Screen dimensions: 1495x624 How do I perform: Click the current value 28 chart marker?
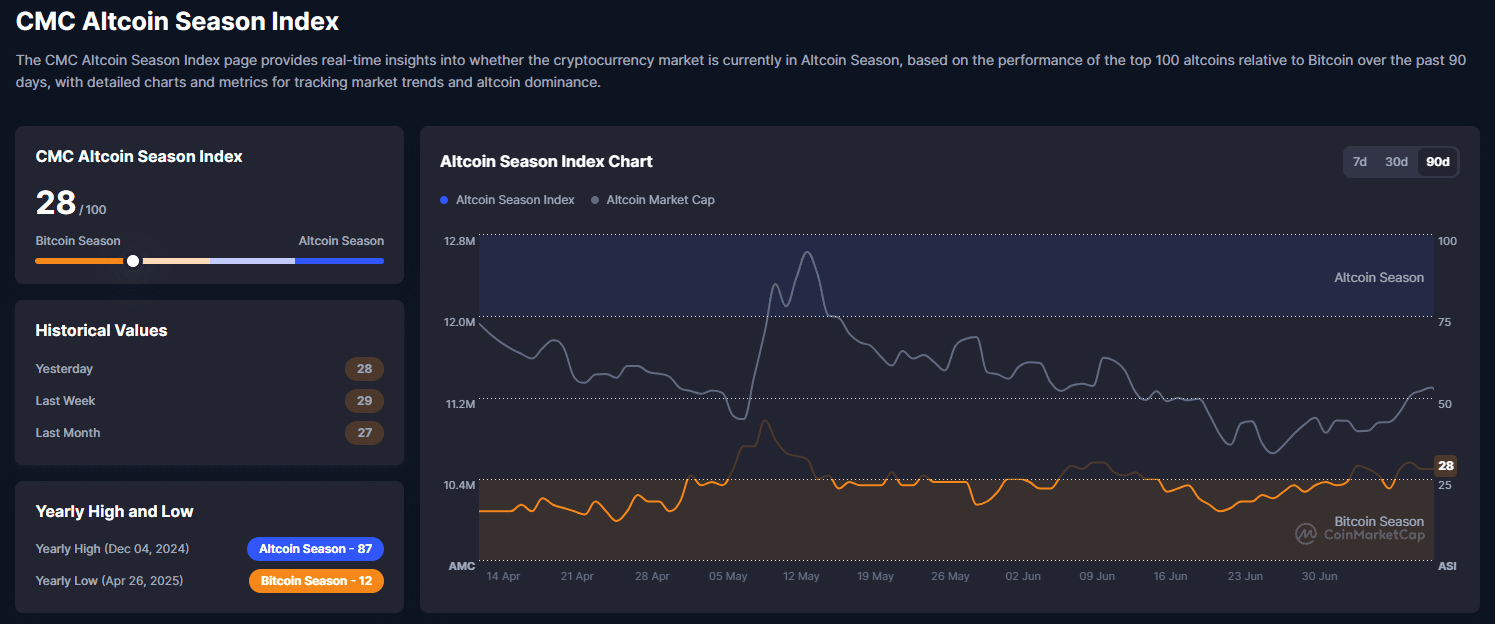click(1445, 465)
